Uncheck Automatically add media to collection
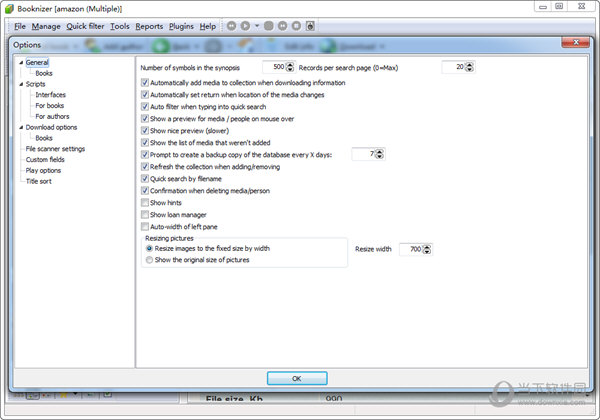The height and width of the screenshot is (420, 600). 145,83
